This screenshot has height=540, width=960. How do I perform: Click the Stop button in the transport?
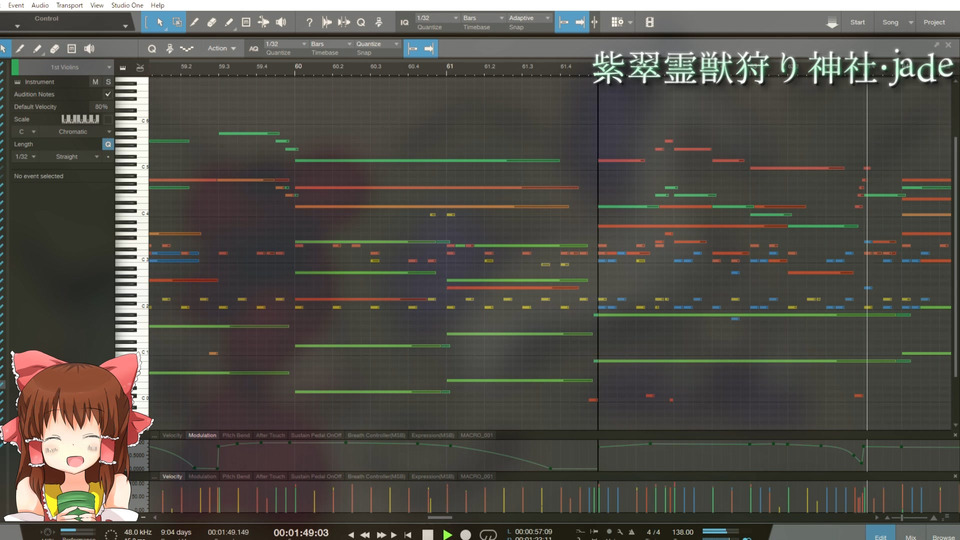point(428,534)
